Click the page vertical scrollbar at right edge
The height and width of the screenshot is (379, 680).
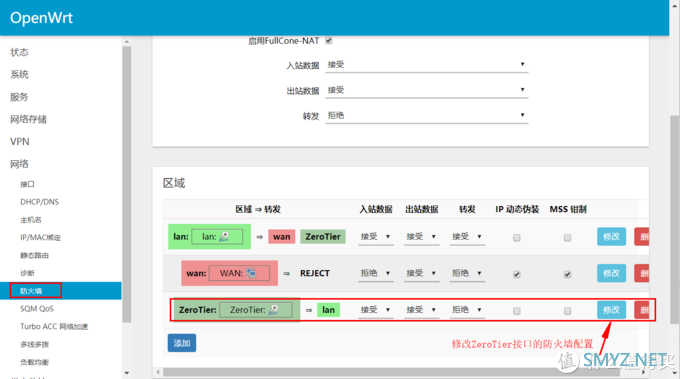point(674,219)
